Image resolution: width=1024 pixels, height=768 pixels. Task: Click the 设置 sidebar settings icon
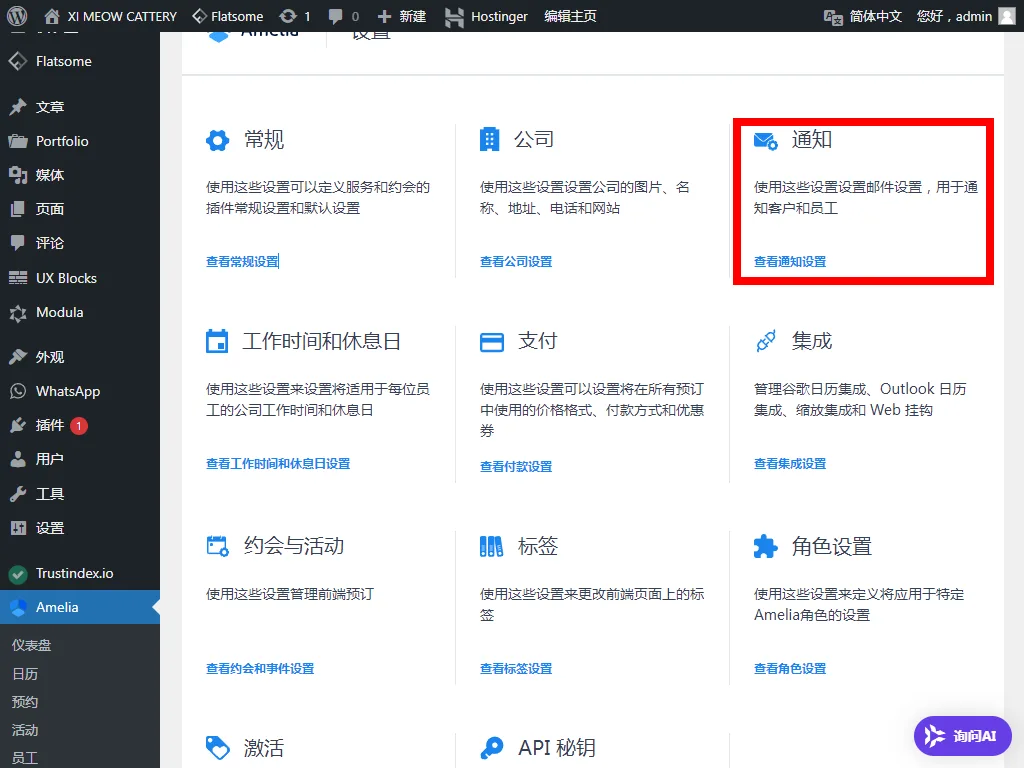[18, 528]
